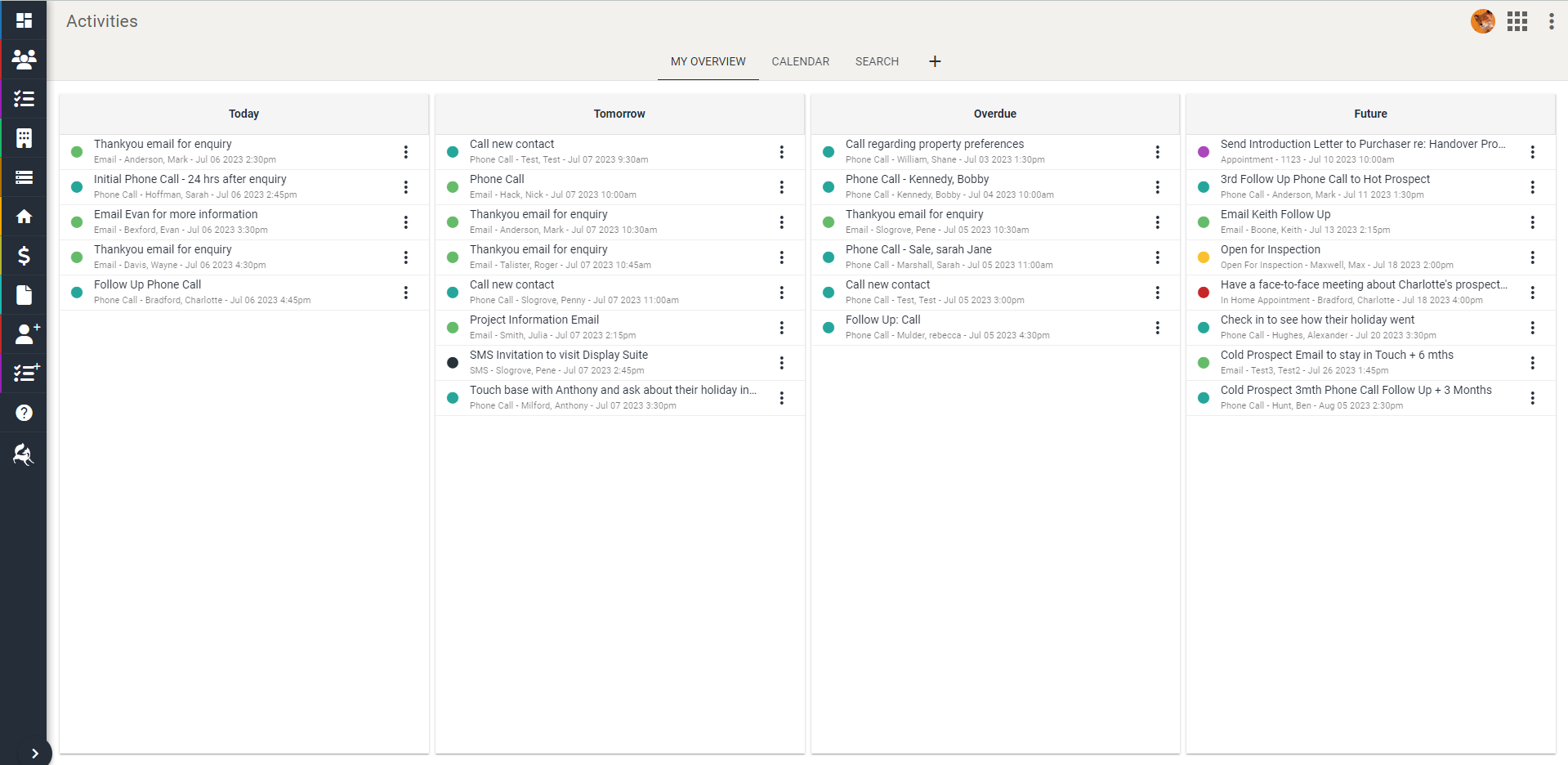
Task: Click the purple dot on Send Introduction Letter activity
Action: coord(1203,152)
